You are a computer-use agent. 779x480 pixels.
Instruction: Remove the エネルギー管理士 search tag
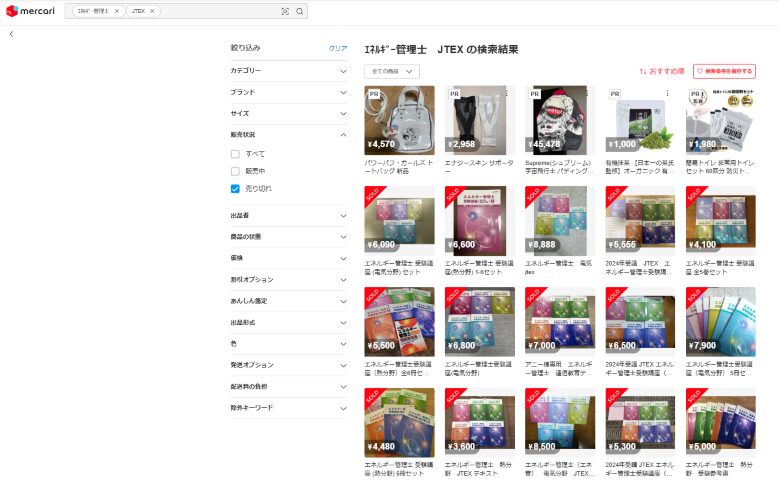[x=117, y=11]
